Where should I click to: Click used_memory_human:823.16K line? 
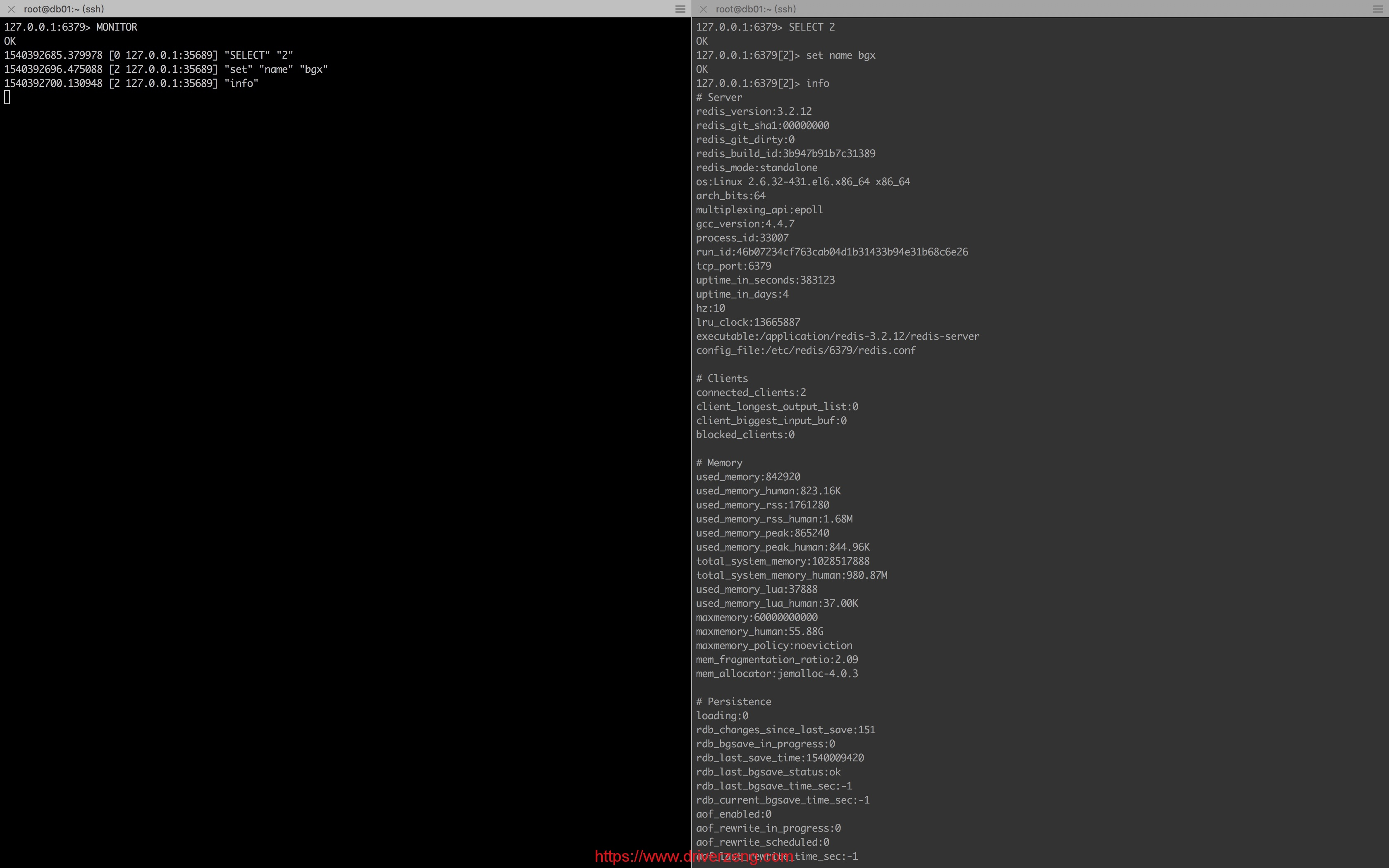[x=768, y=491]
